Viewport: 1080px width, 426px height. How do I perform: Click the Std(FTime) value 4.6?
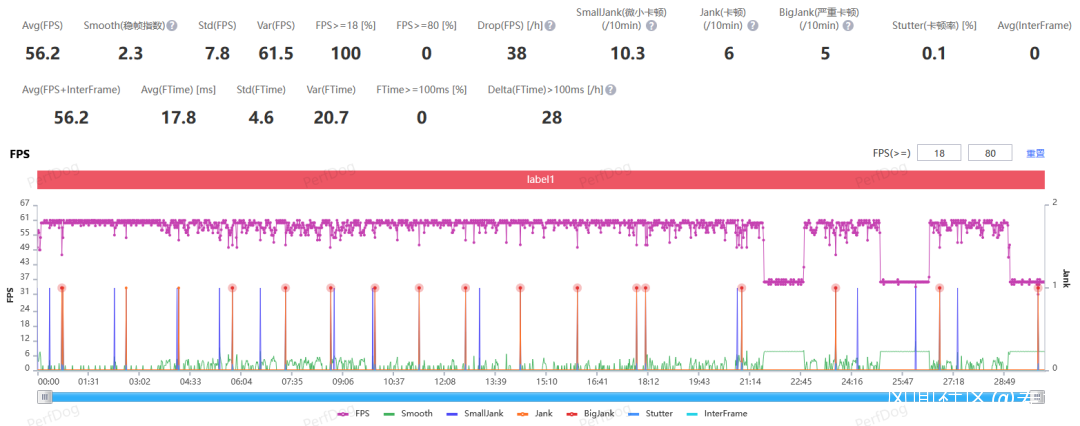[260, 118]
